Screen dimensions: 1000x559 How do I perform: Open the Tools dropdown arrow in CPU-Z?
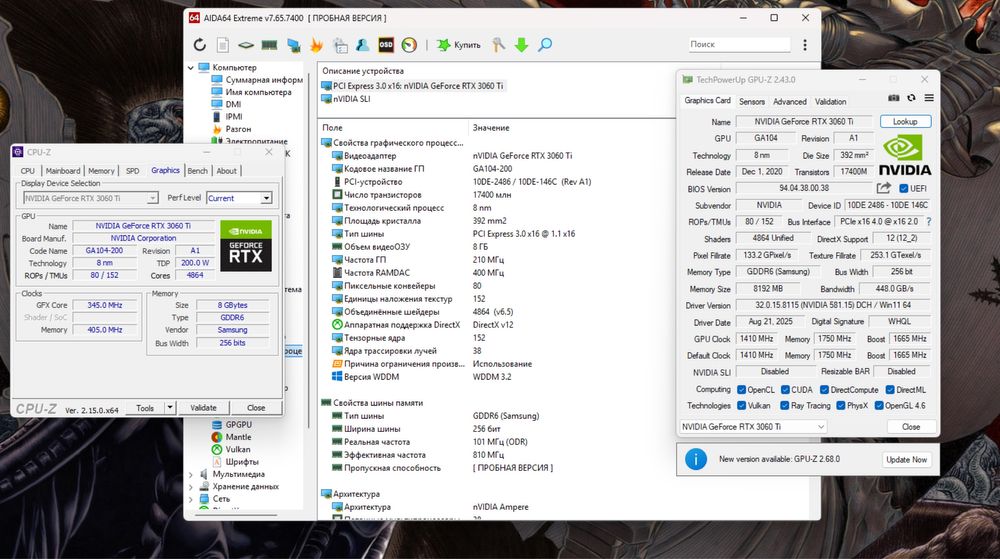tap(170, 407)
